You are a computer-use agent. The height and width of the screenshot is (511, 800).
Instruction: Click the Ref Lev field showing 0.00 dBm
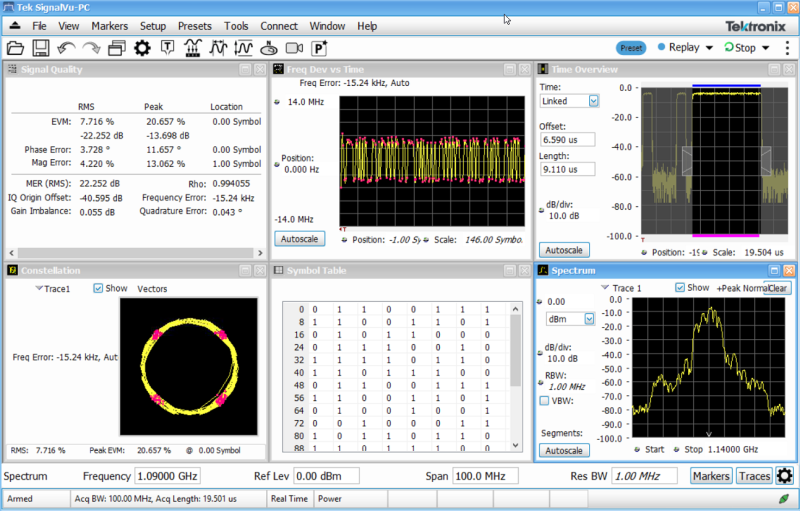coord(327,476)
